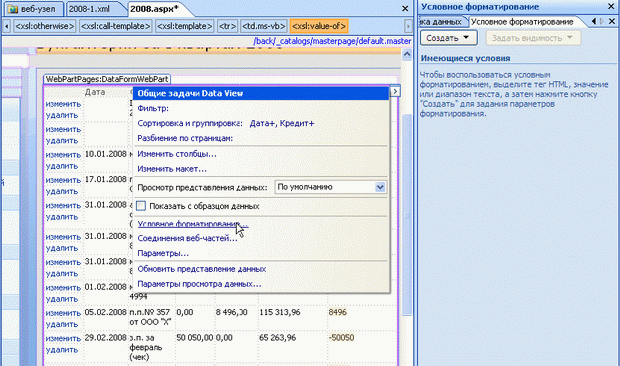620x366 pixels.
Task: Click изменить link for 10.01.2008 row
Action: tap(63, 155)
